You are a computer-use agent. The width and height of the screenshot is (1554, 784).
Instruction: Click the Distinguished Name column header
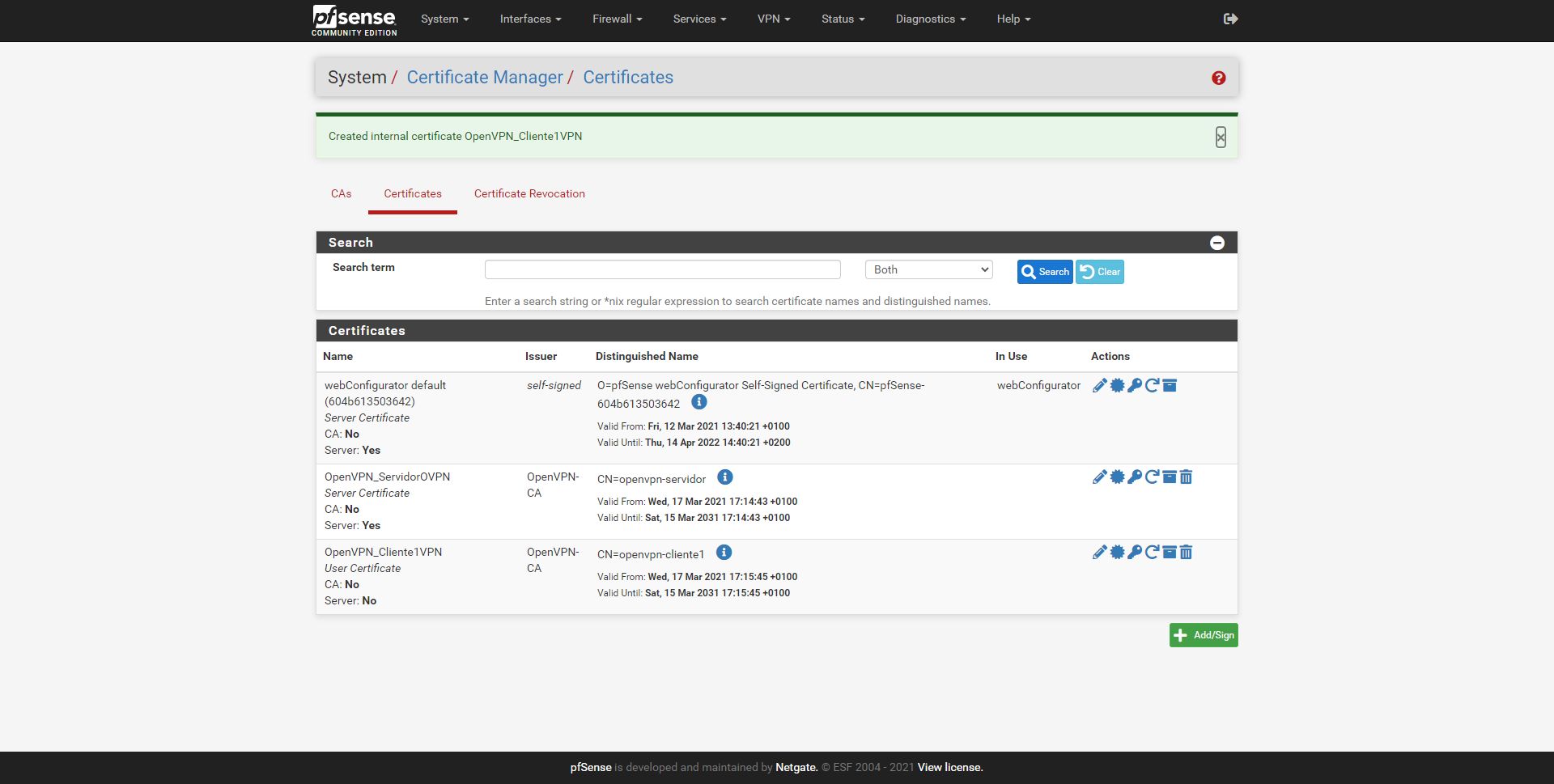[x=647, y=357]
